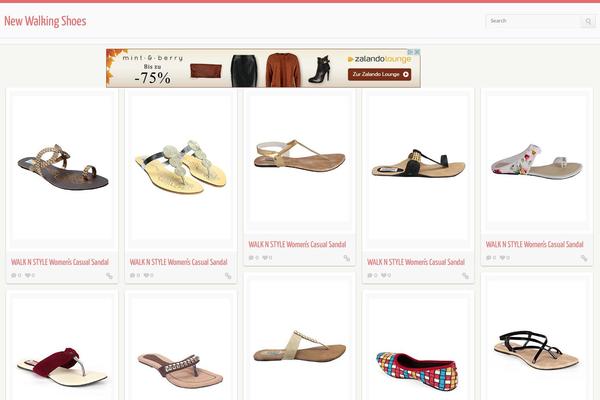The image size is (600, 400).
Task: Click the link icon on the dark brown toe-ring sandal card
Action: pyautogui.click(x=109, y=276)
